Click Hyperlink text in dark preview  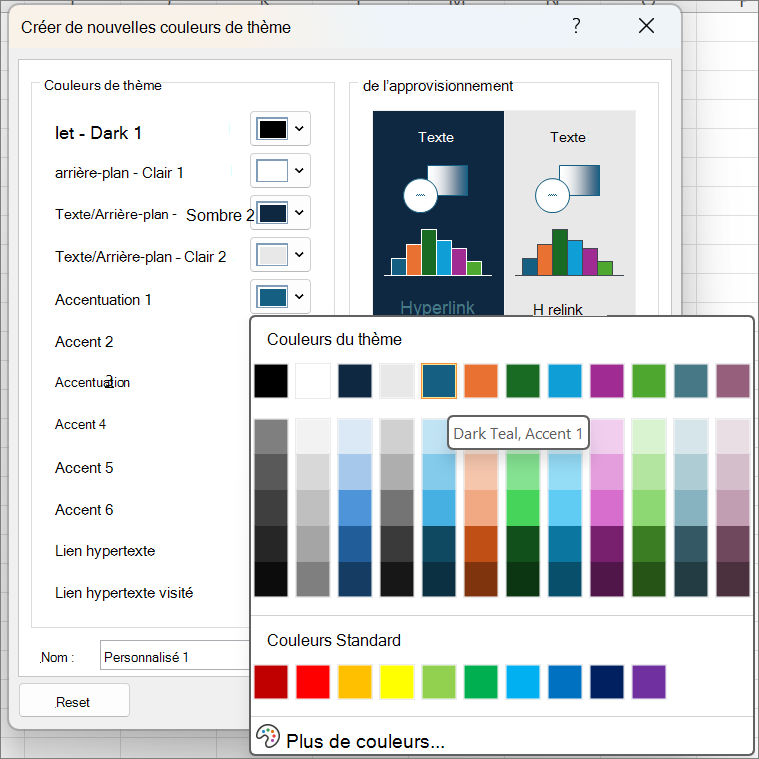tap(438, 308)
